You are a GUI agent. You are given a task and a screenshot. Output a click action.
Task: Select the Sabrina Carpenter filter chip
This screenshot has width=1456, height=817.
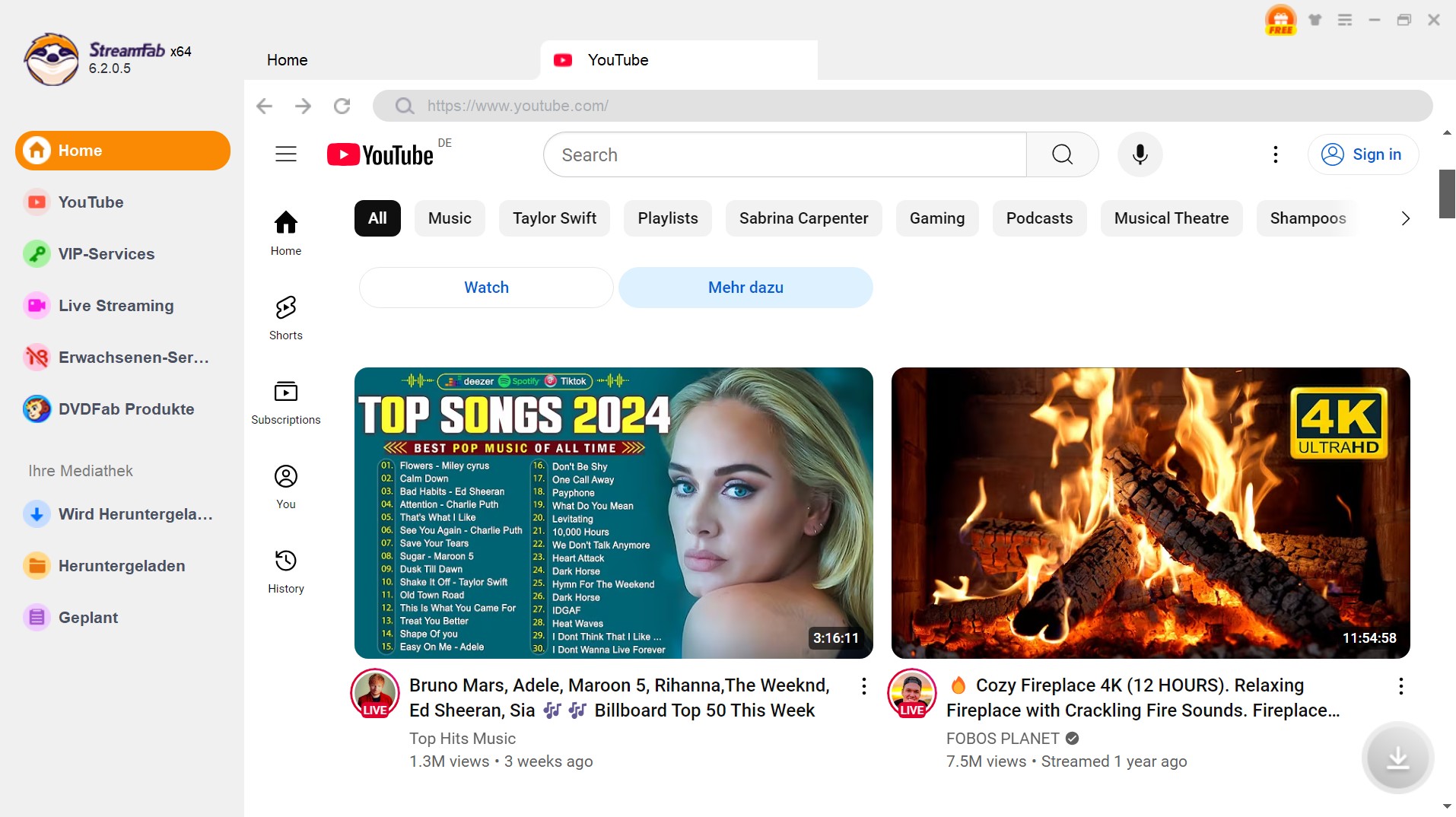point(803,218)
